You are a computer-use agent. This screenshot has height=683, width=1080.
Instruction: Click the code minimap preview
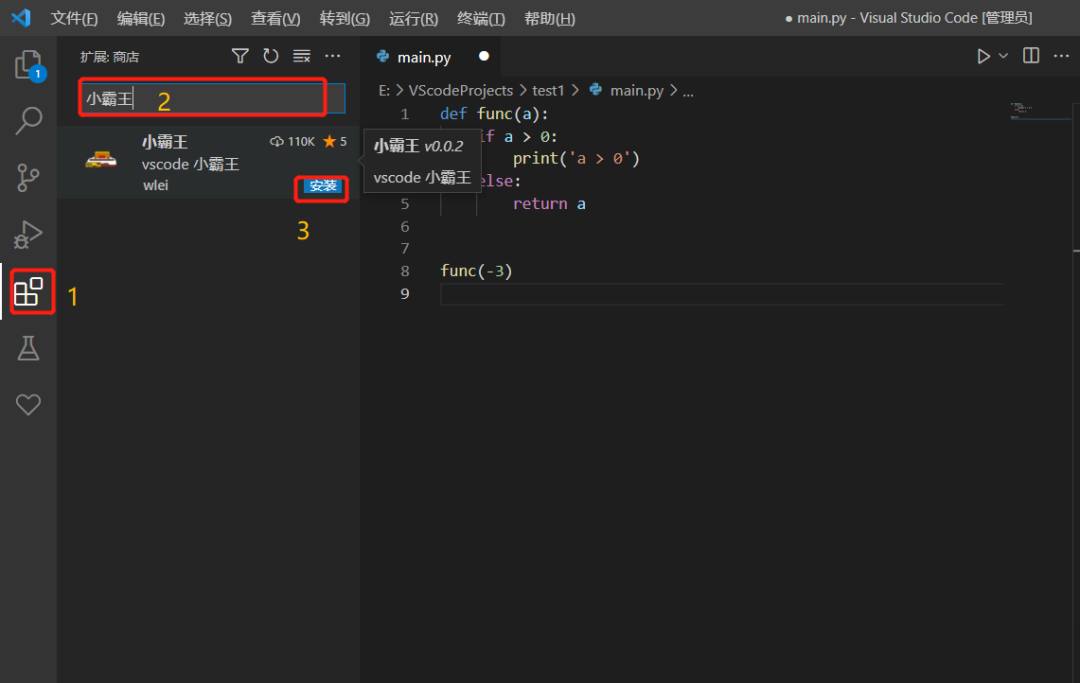pyautogui.click(x=1021, y=111)
